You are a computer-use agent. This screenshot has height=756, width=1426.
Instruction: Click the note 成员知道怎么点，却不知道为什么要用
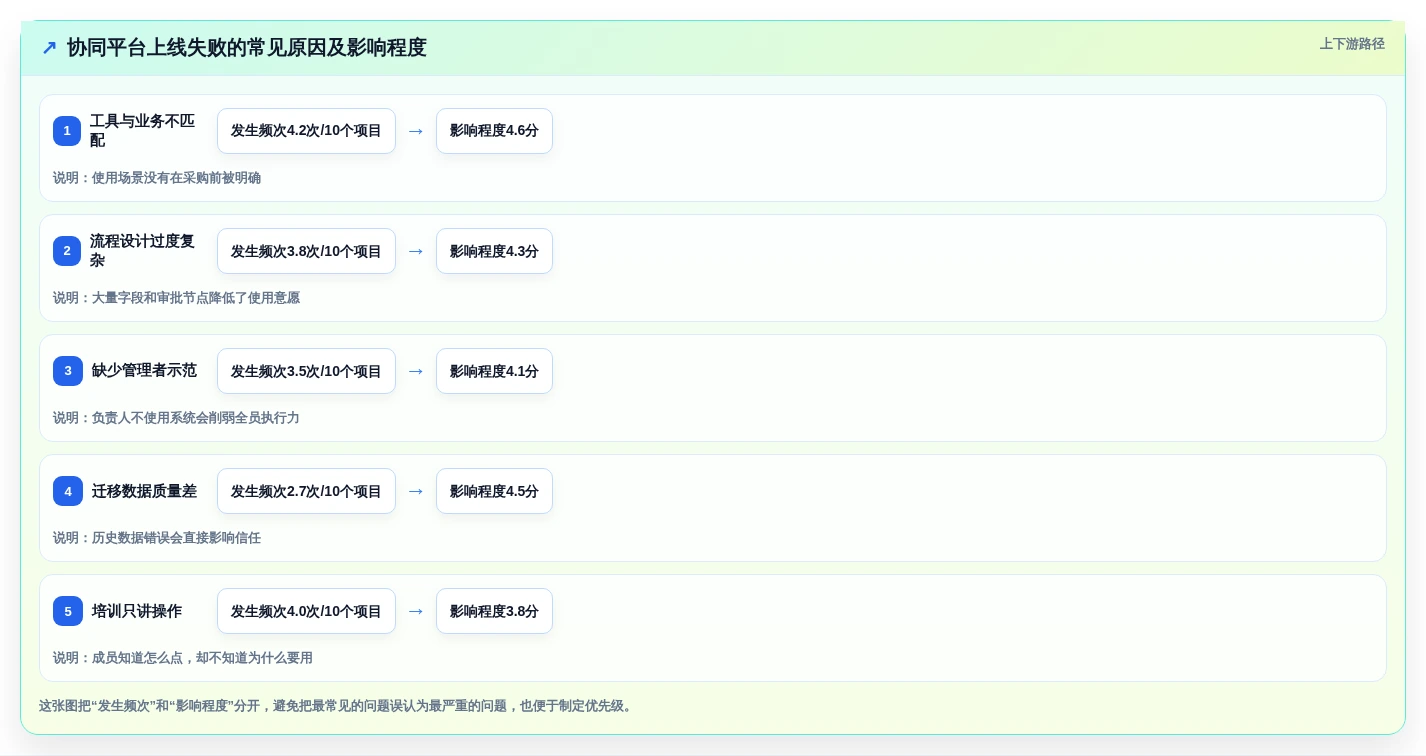202,658
